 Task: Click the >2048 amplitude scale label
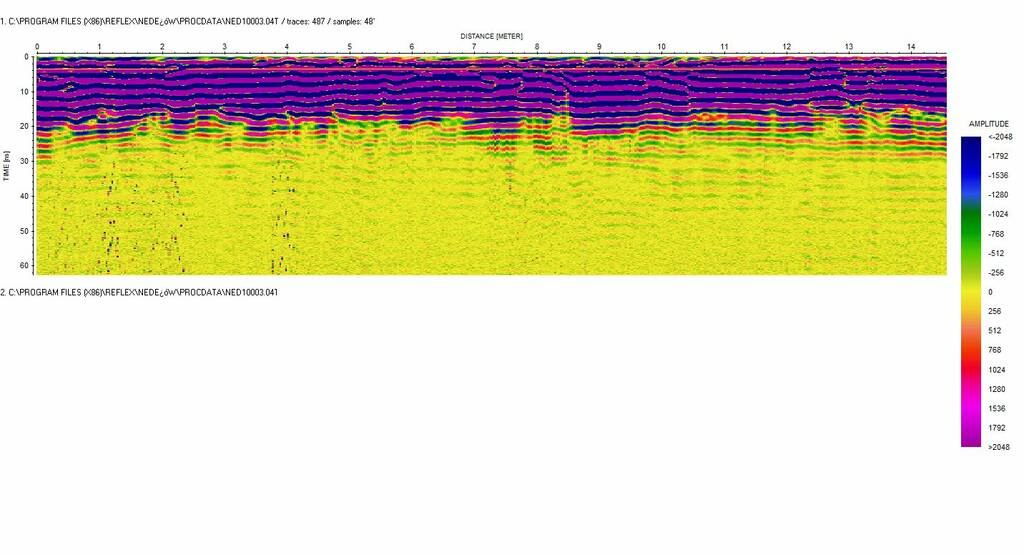tap(998, 447)
